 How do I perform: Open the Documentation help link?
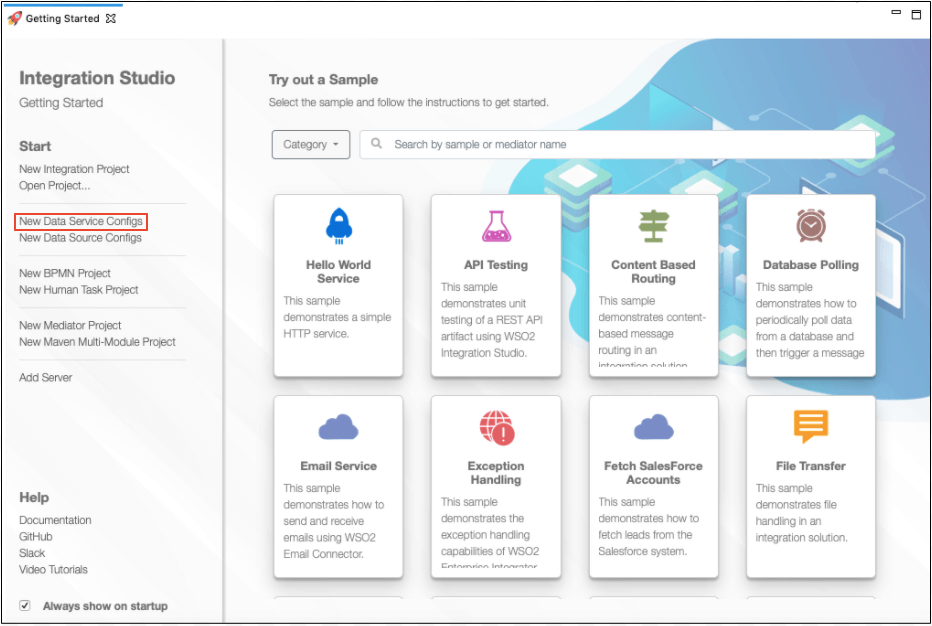click(55, 520)
